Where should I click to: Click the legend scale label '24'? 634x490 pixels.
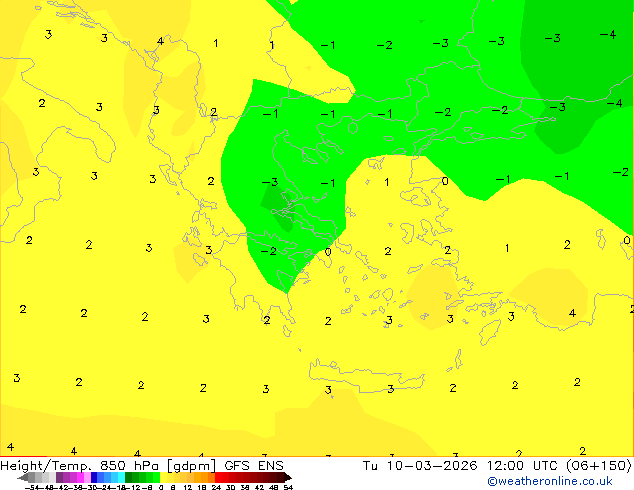[x=216, y=487]
